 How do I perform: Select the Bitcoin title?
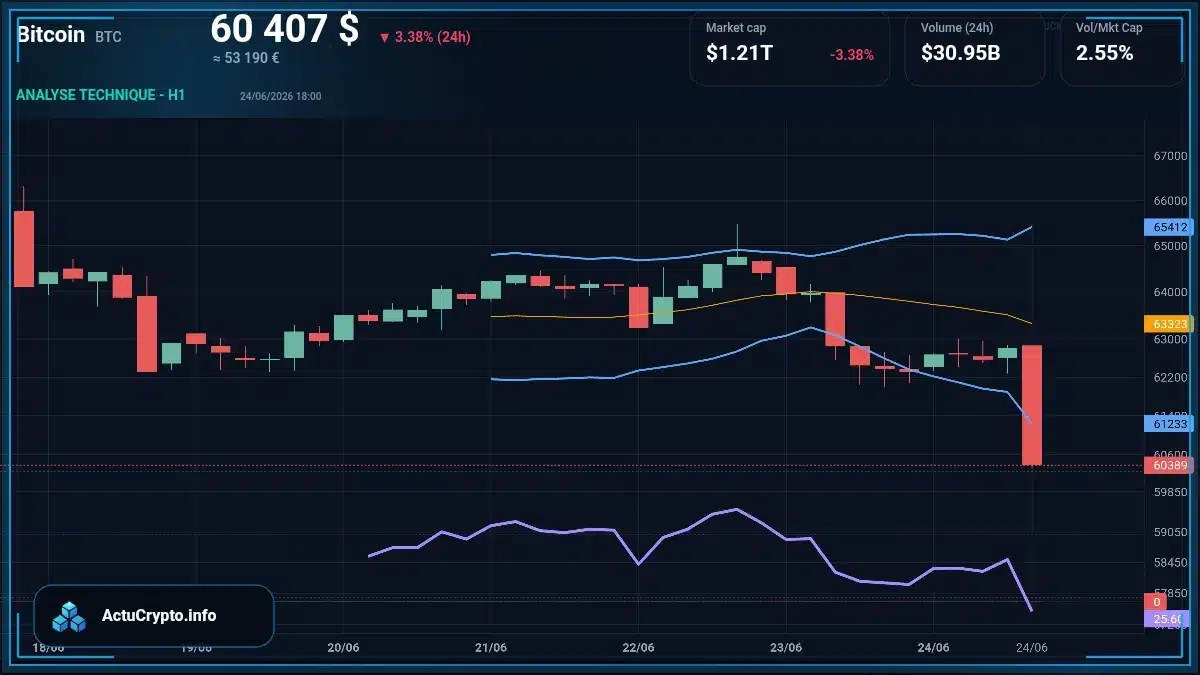pyautogui.click(x=51, y=34)
